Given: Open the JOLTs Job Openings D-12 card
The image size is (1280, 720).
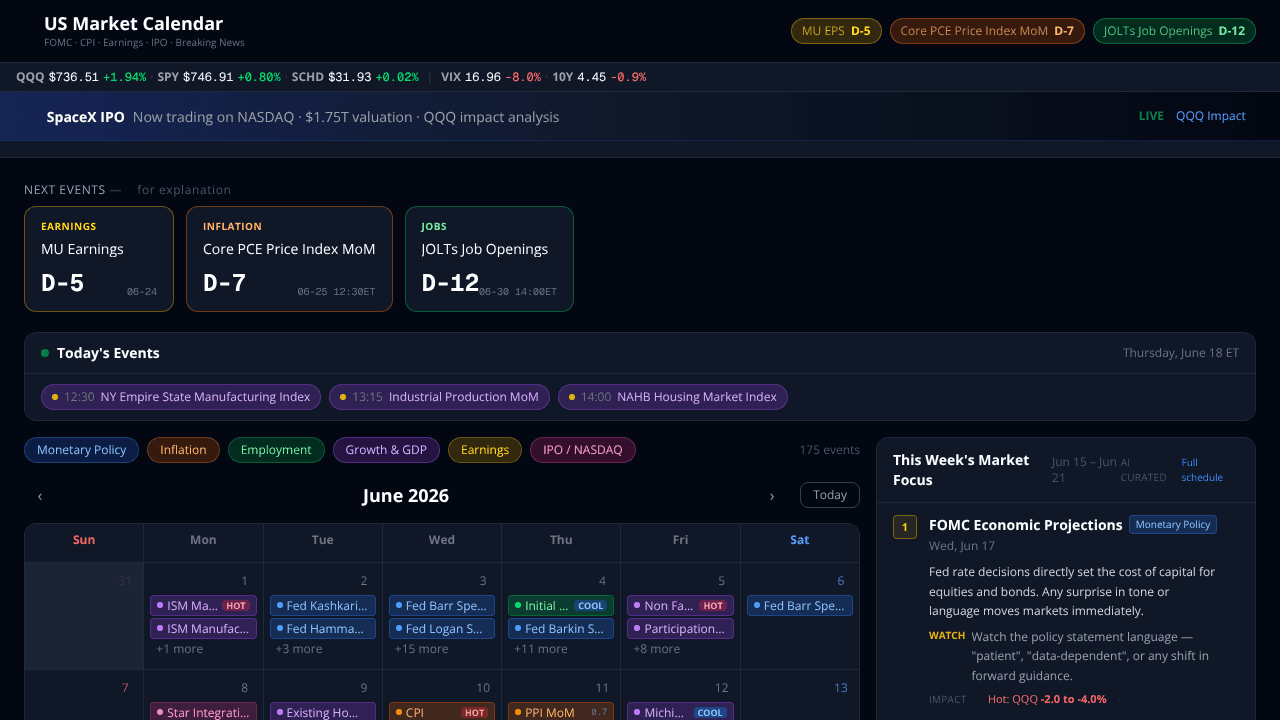Looking at the screenshot, I should click(489, 259).
